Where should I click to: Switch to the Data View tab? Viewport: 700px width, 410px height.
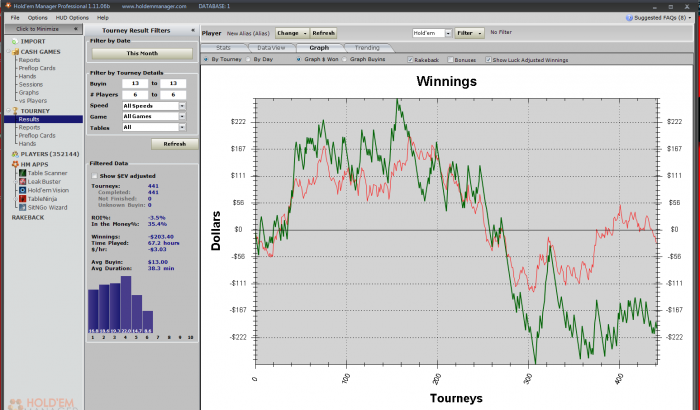pos(271,48)
